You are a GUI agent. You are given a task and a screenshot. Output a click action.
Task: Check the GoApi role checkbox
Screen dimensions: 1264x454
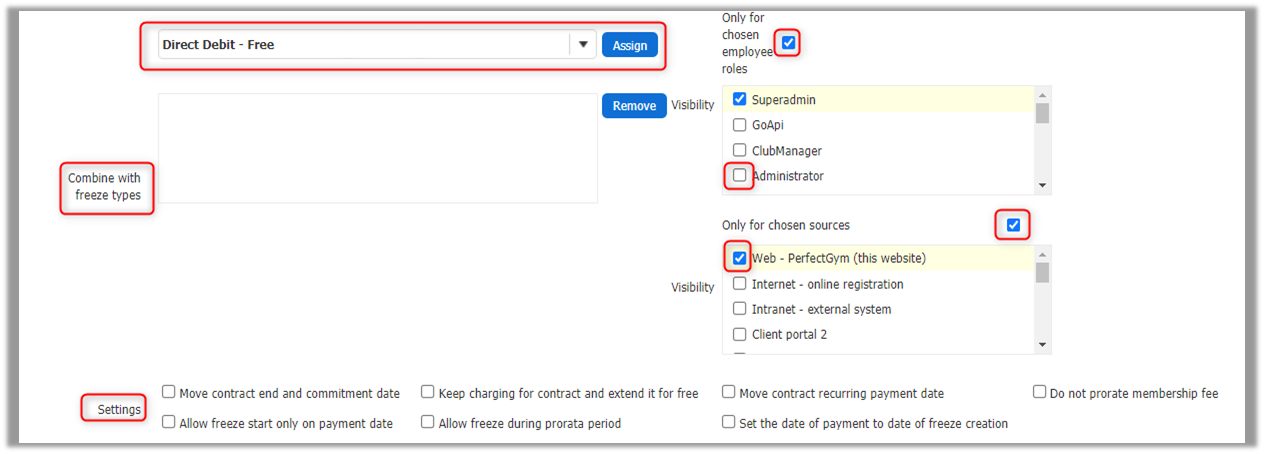coord(740,125)
